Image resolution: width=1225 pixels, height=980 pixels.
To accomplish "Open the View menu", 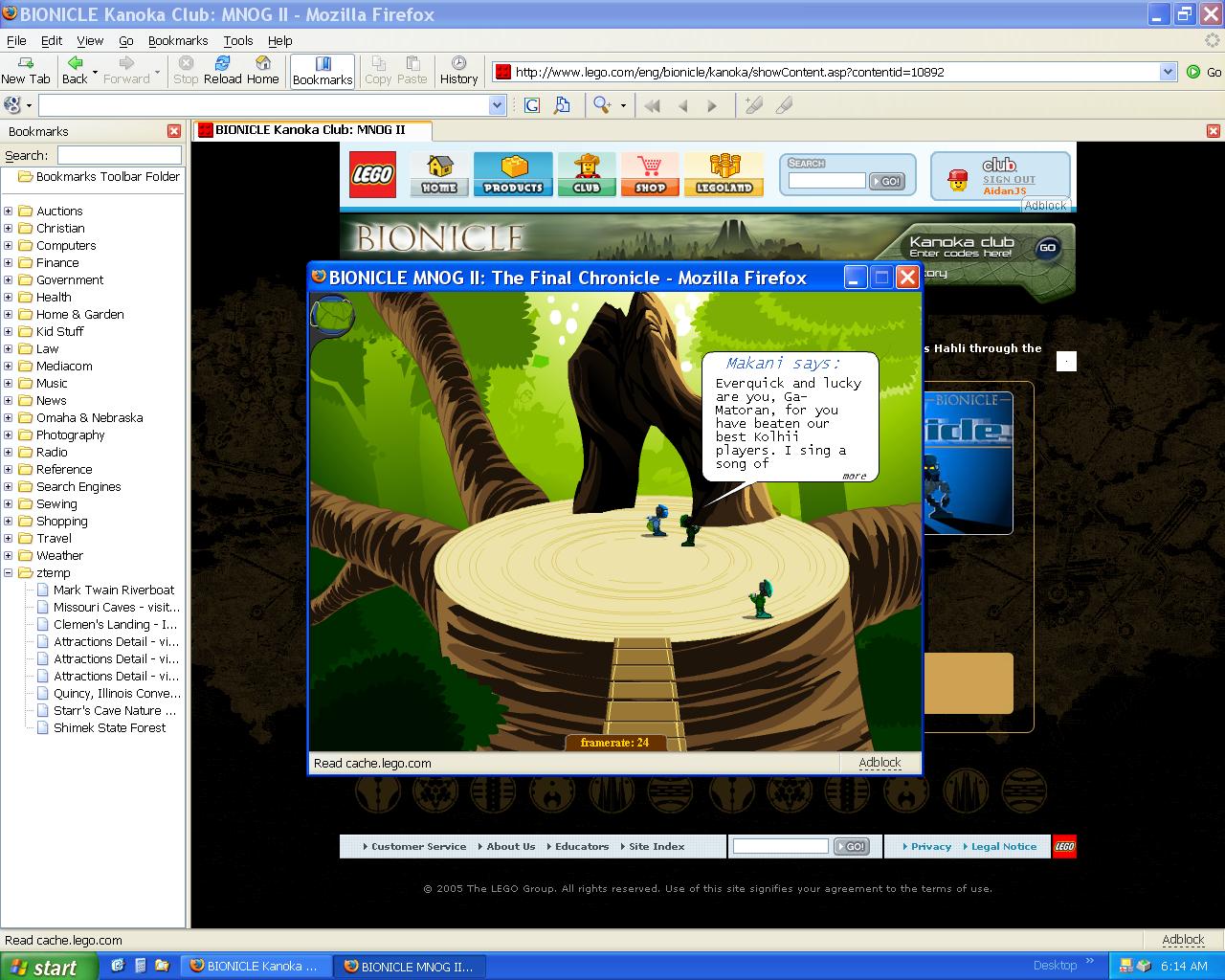I will point(90,41).
